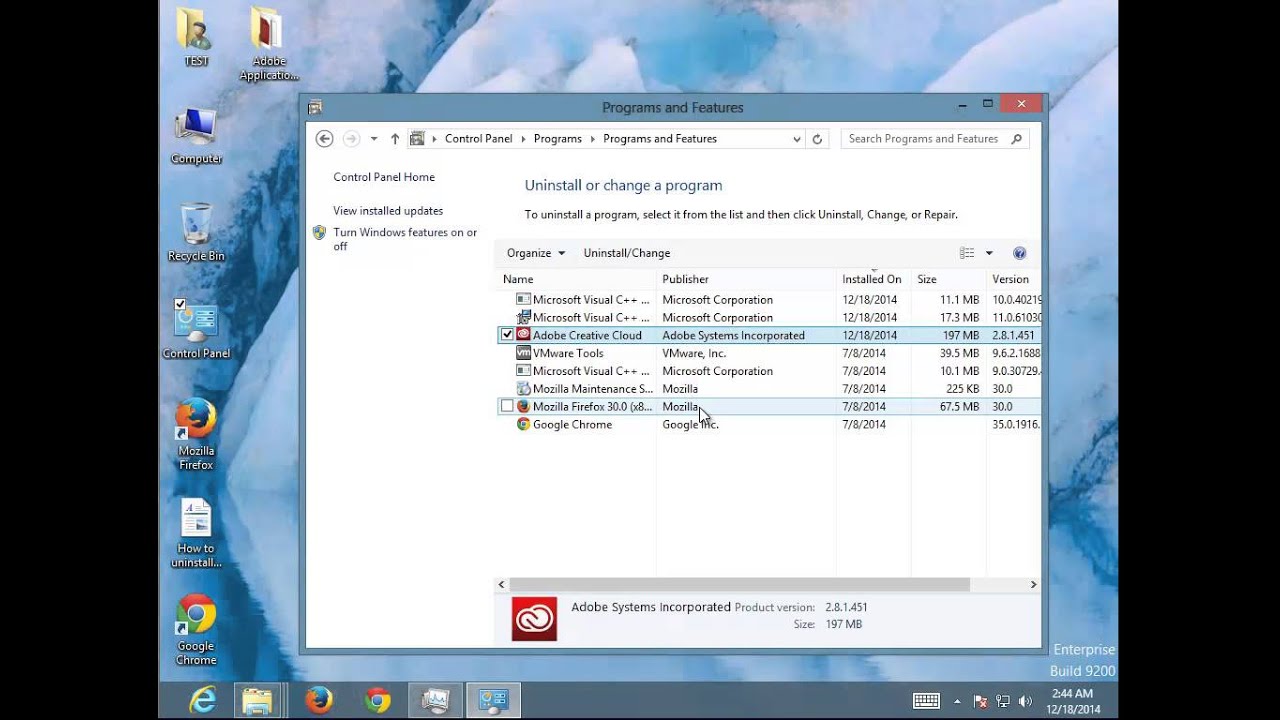Expand the address bar history dropdown
This screenshot has height=720, width=1280.
coord(797,139)
